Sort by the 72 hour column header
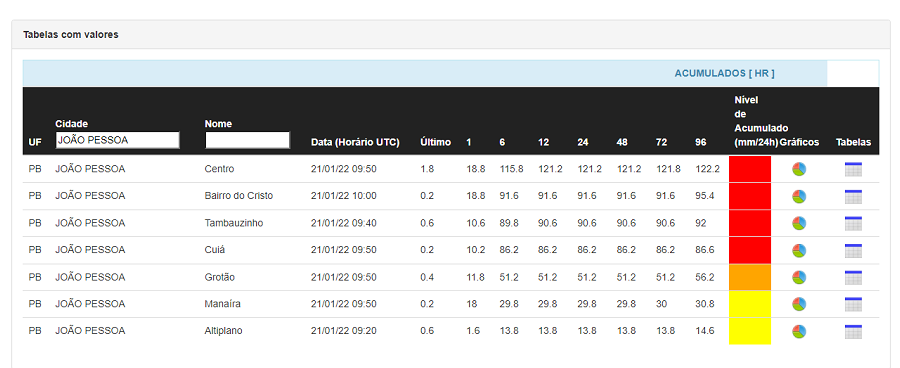The height and width of the screenshot is (368, 900). click(x=661, y=142)
